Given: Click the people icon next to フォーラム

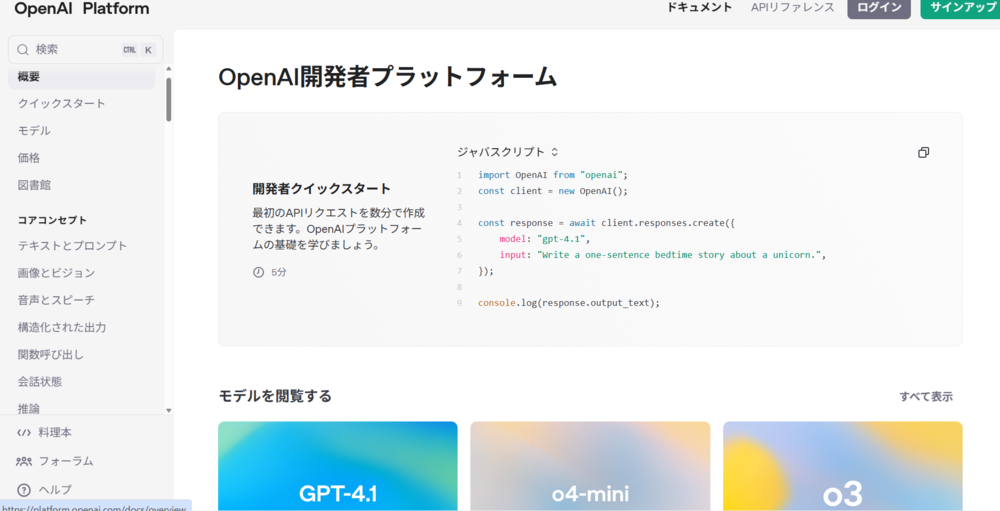Looking at the screenshot, I should click(24, 461).
